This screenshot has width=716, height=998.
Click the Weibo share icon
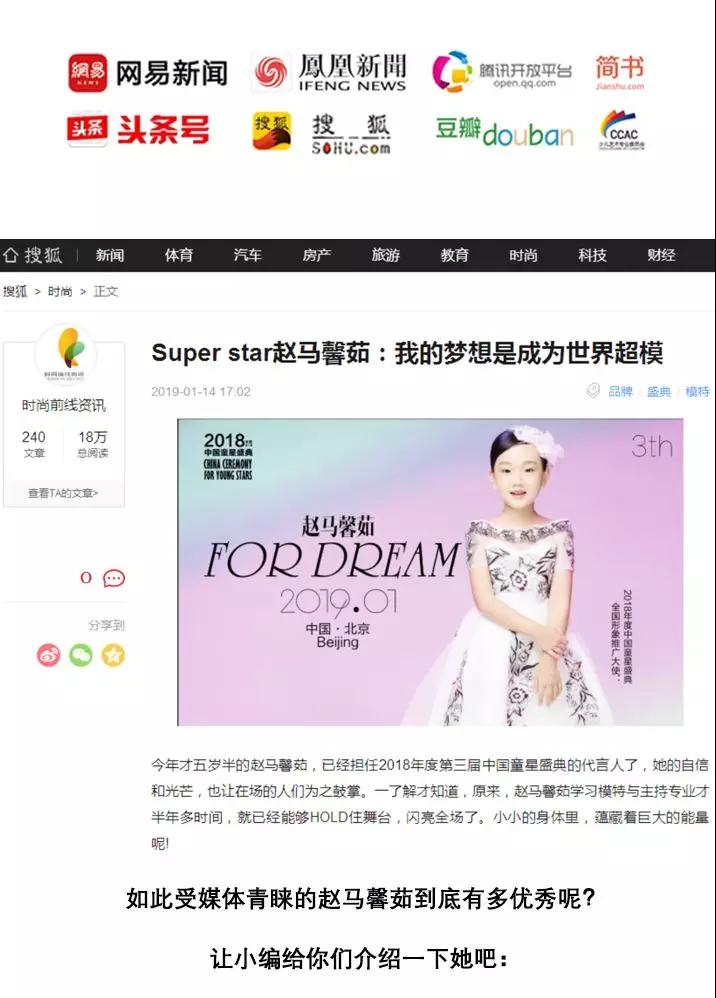click(48, 655)
